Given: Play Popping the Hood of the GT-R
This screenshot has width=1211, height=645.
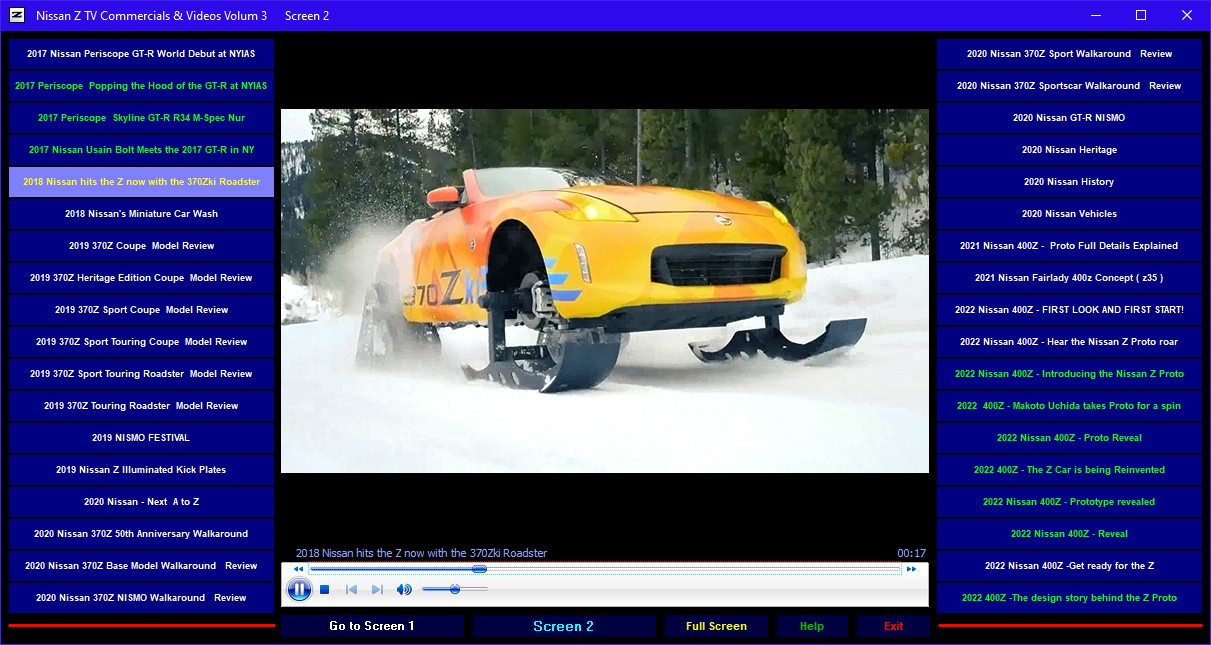Looking at the screenshot, I should (141, 86).
